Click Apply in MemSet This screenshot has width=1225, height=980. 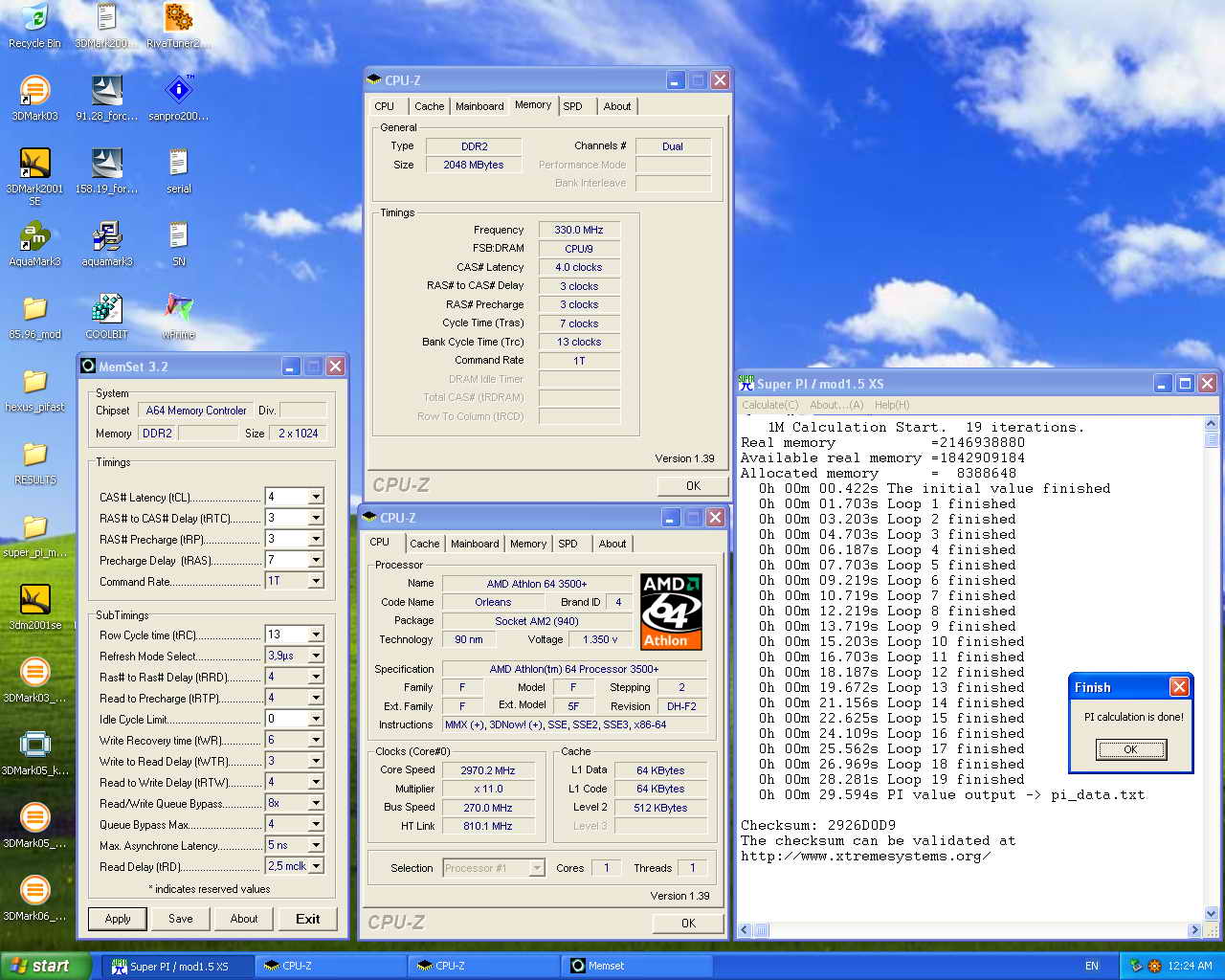coord(118,919)
